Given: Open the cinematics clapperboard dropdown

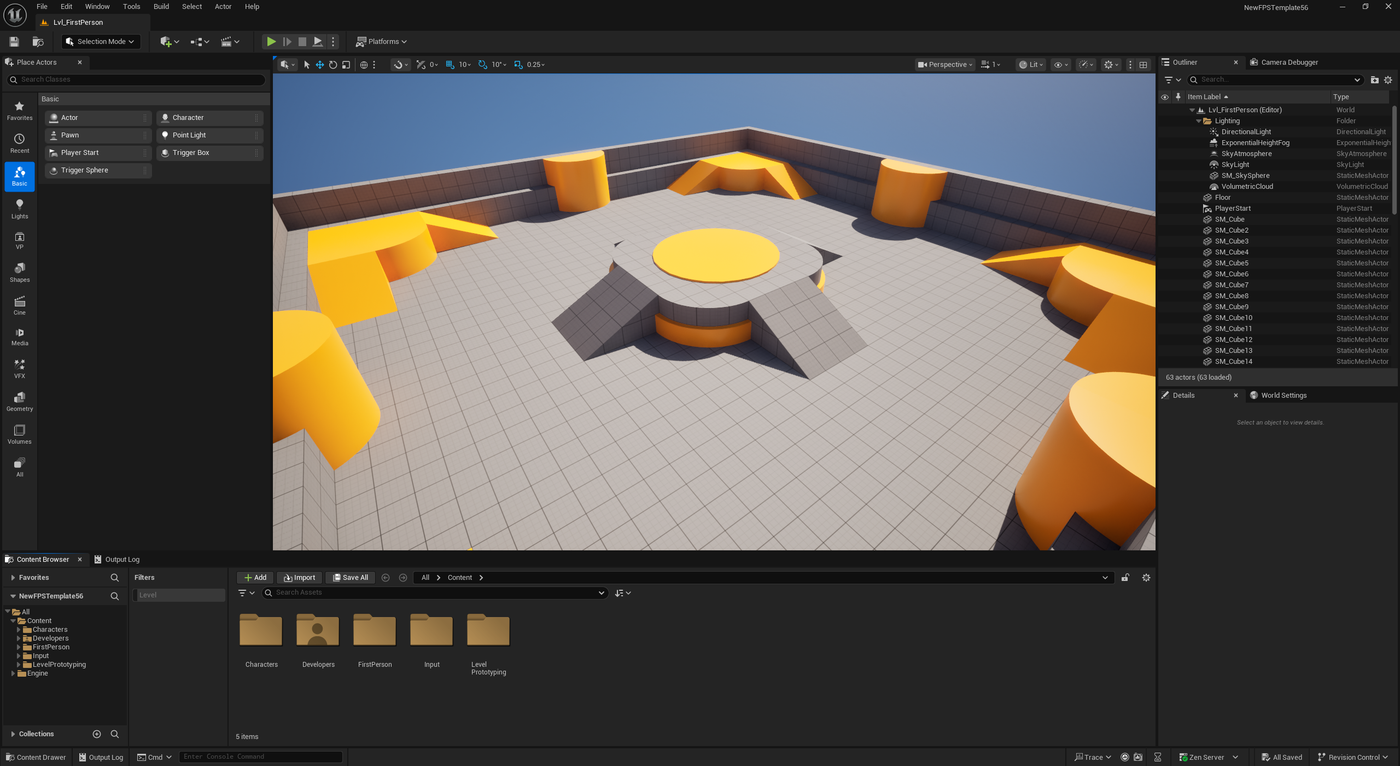Looking at the screenshot, I should tap(230, 42).
